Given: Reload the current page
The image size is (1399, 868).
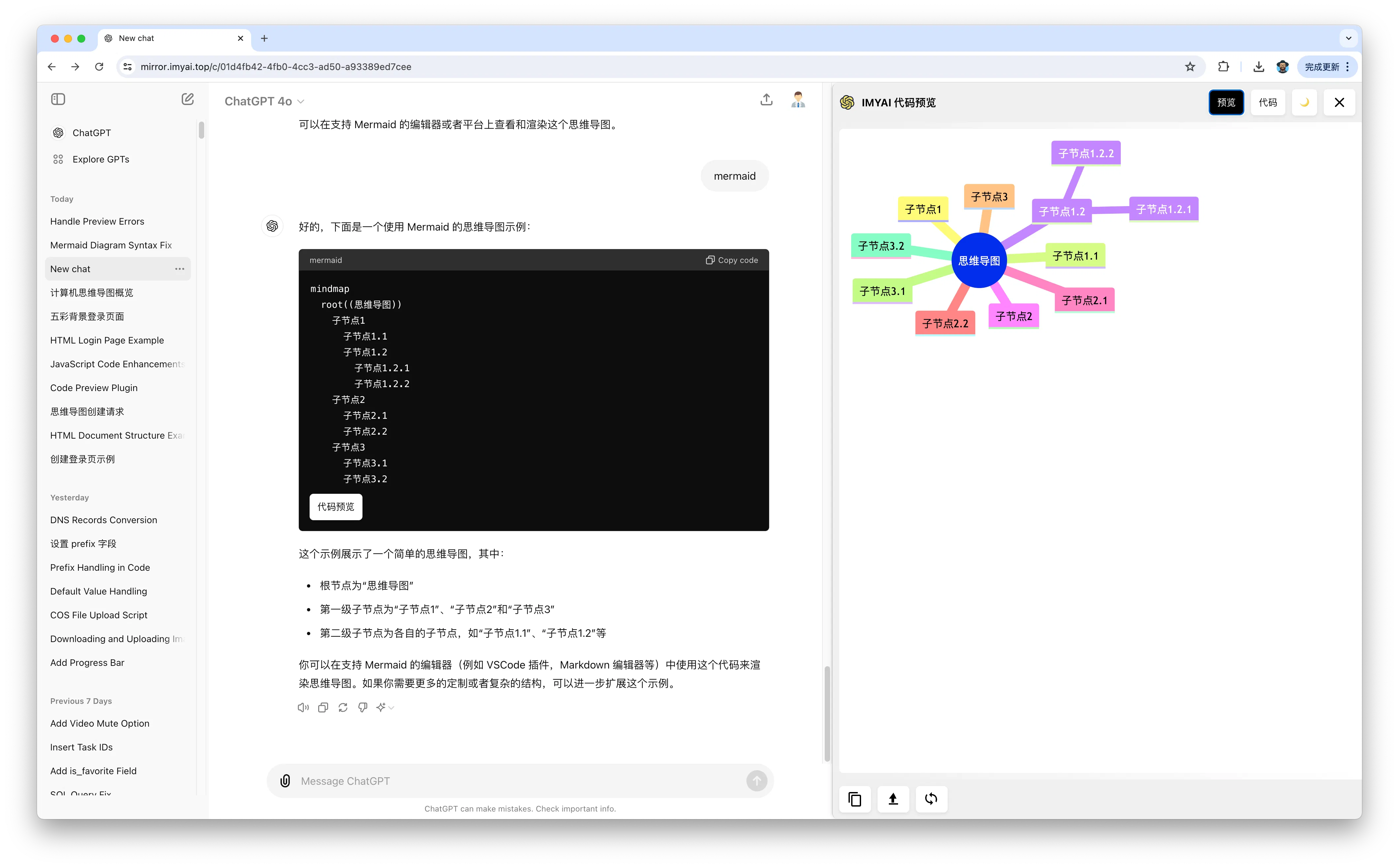Looking at the screenshot, I should 99,67.
